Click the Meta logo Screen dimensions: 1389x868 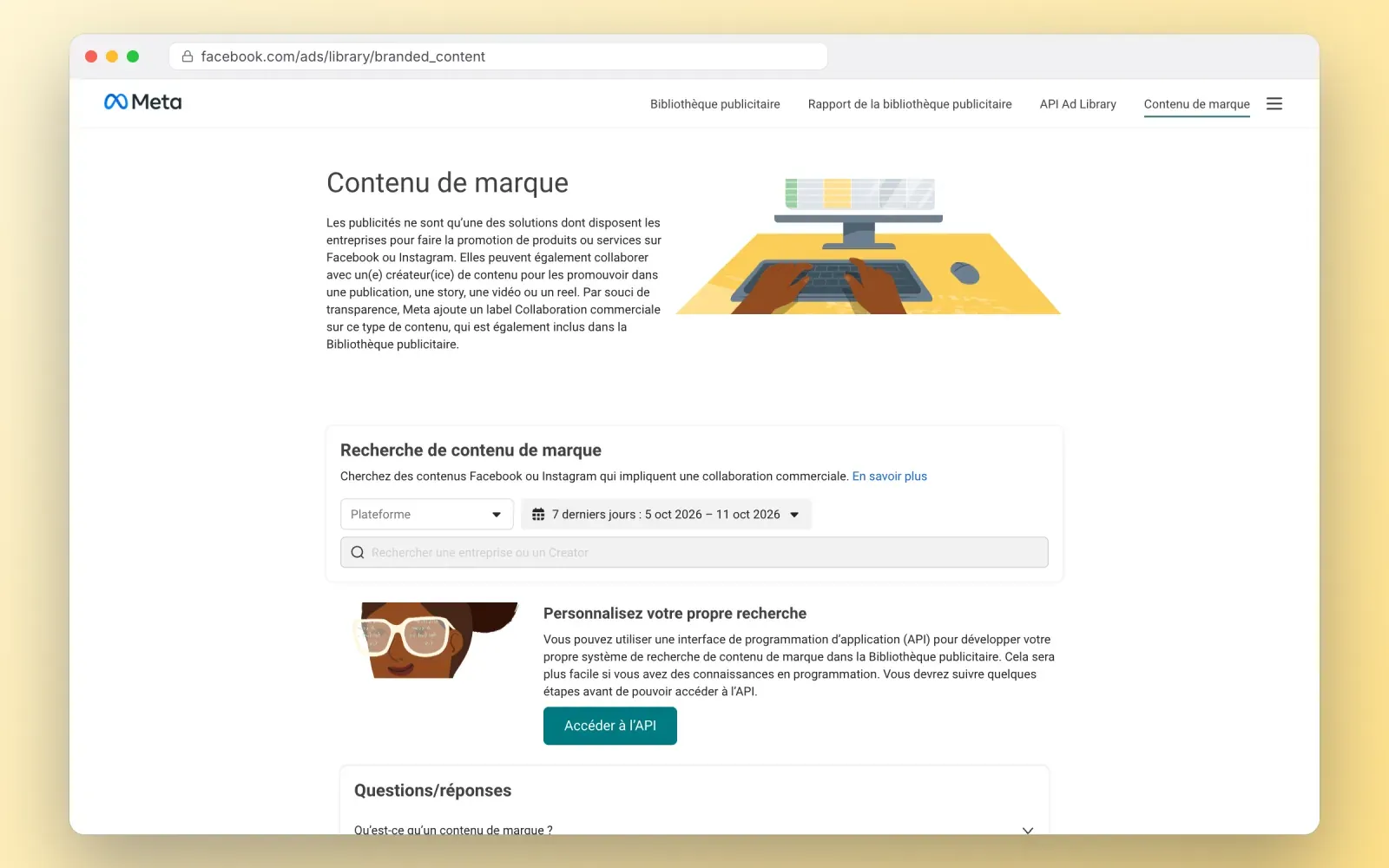(x=142, y=102)
